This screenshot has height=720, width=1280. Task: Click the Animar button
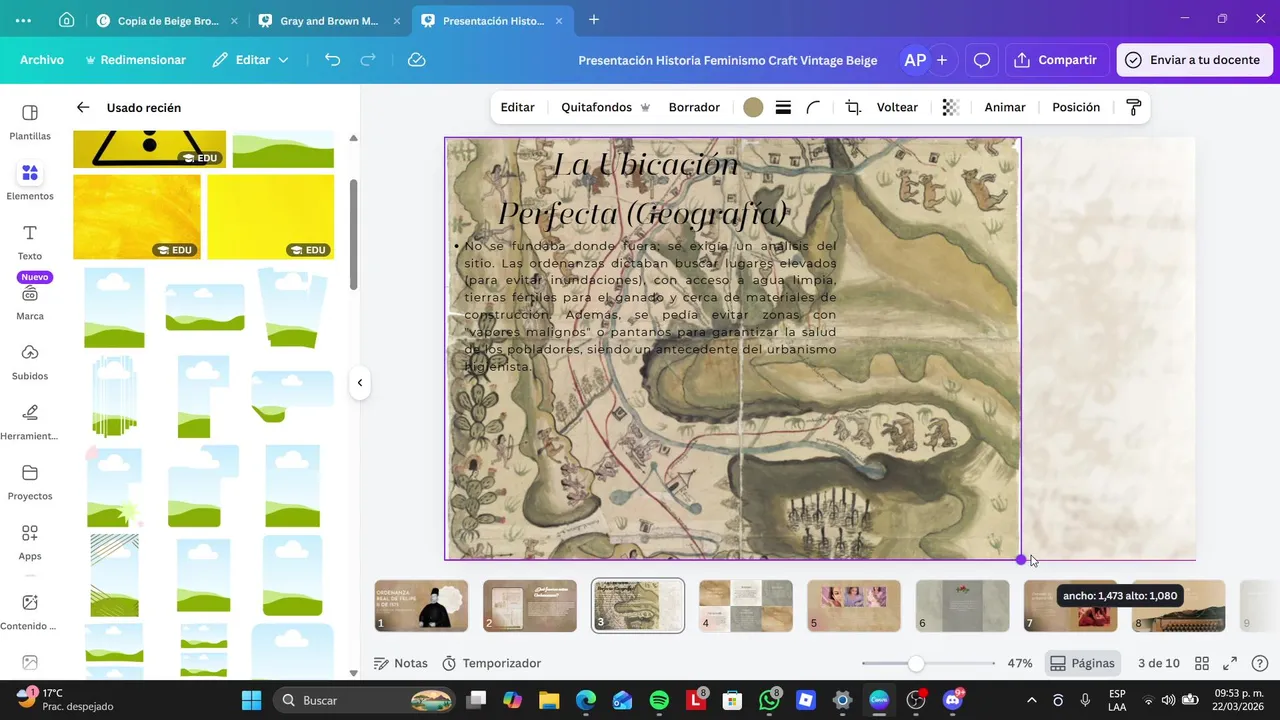pos(1005,107)
